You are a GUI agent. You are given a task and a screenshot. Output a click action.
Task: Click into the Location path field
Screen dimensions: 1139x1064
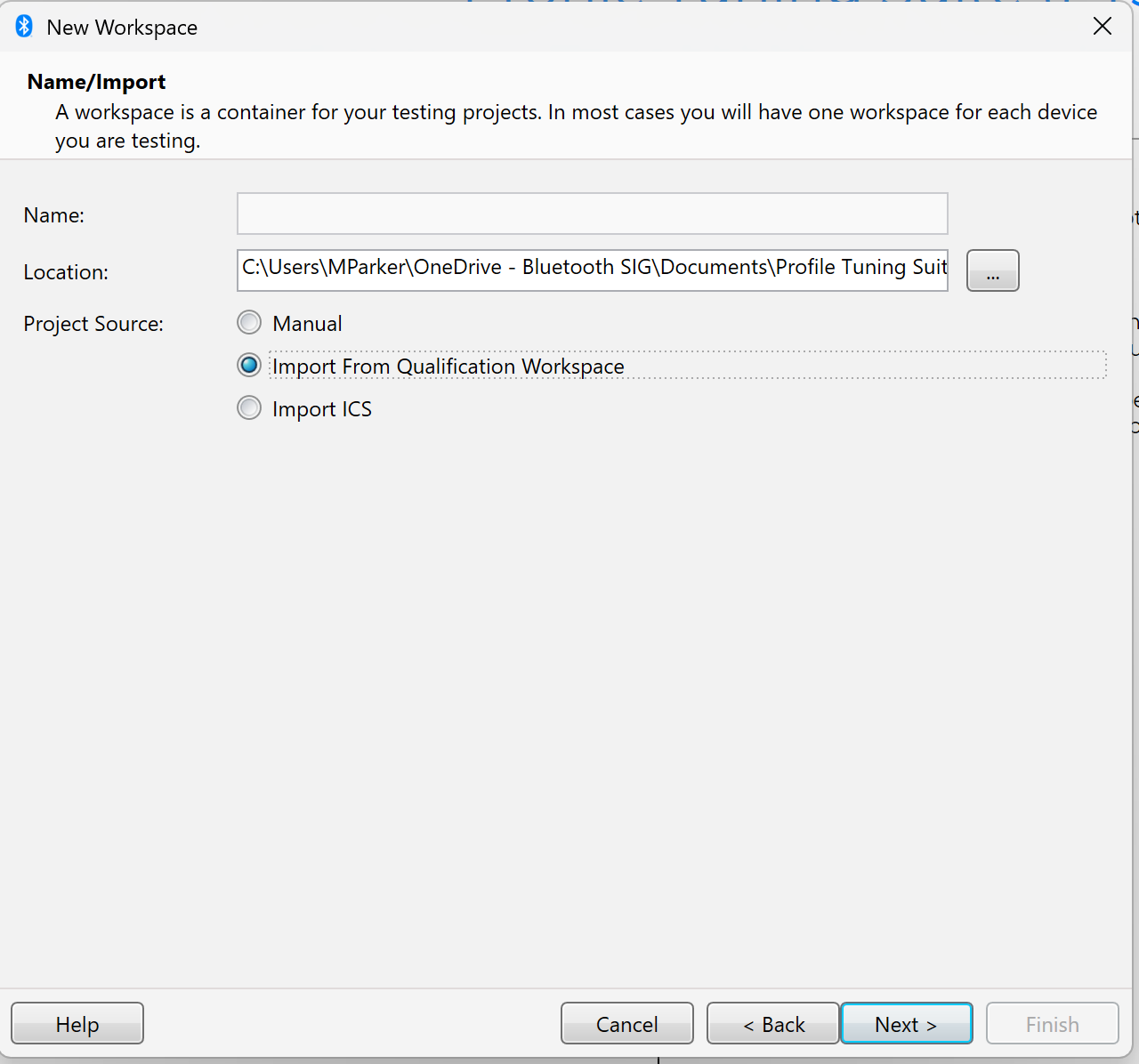593,270
